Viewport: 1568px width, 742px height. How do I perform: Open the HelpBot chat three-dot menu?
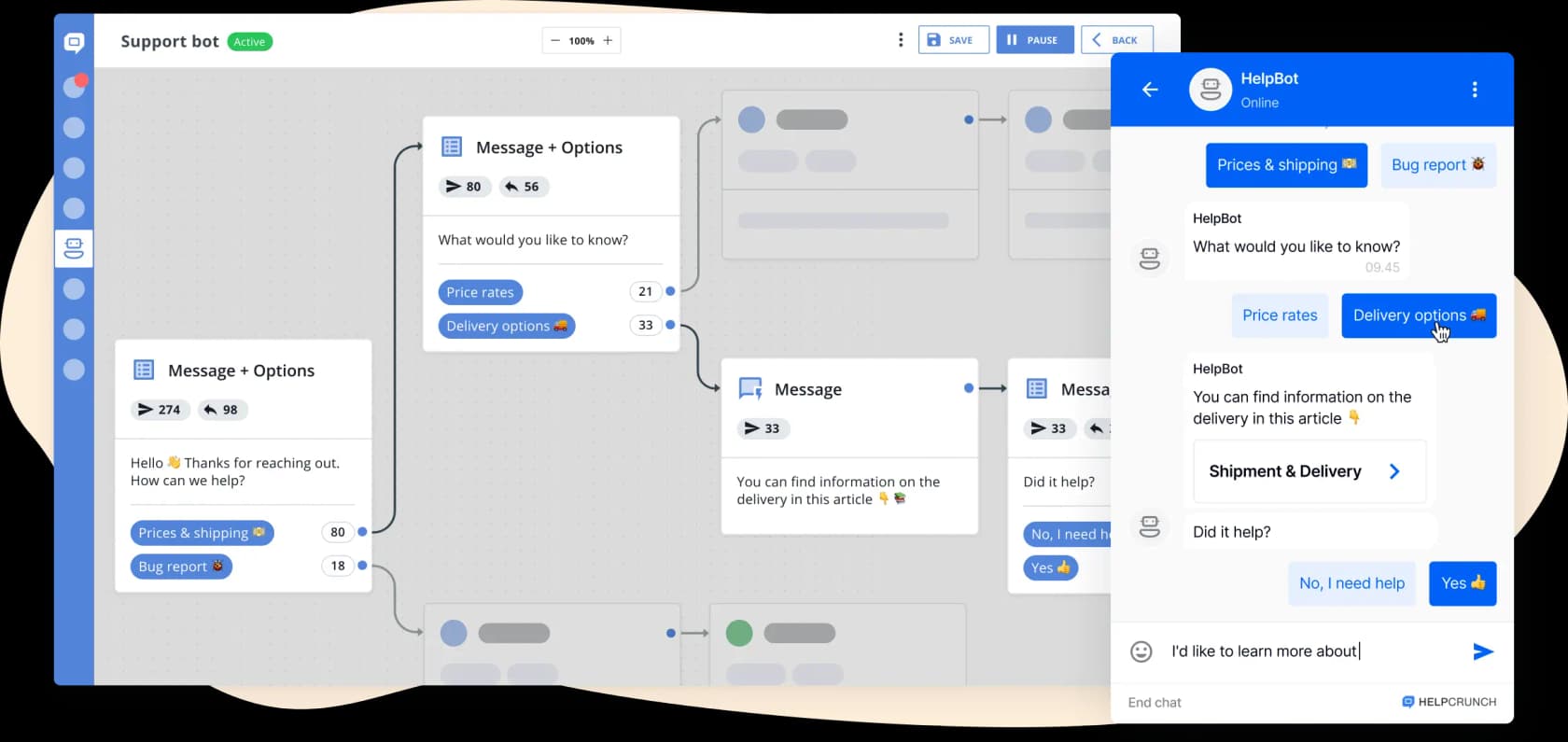[1475, 90]
